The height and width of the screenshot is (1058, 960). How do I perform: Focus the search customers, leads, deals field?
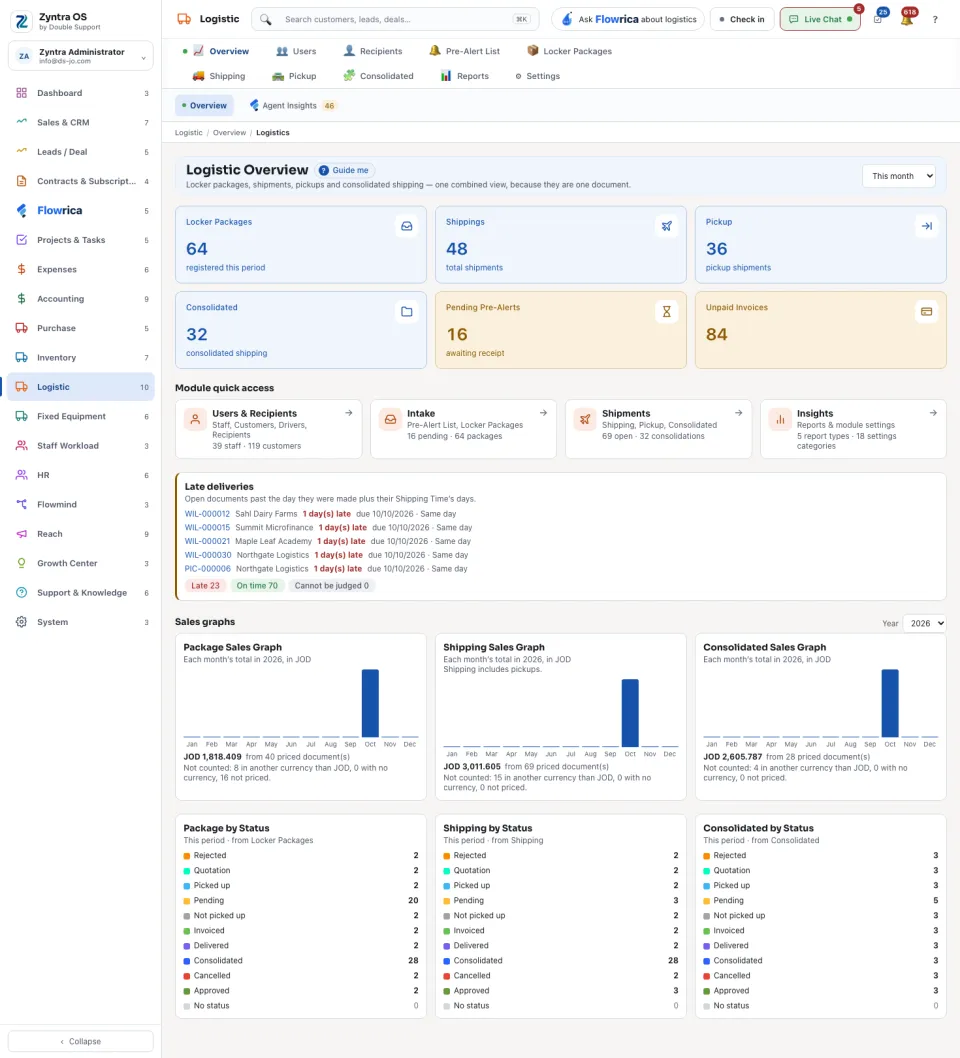tap(395, 20)
